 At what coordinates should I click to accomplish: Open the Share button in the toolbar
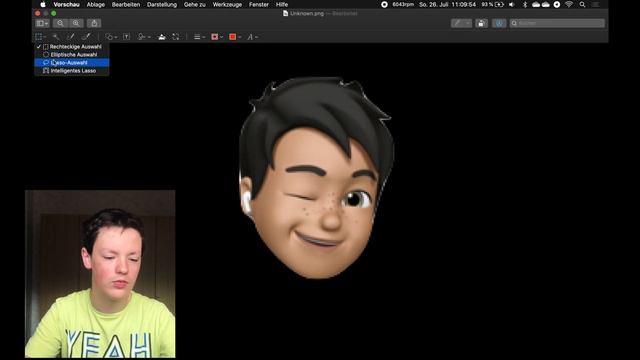pyautogui.click(x=94, y=23)
